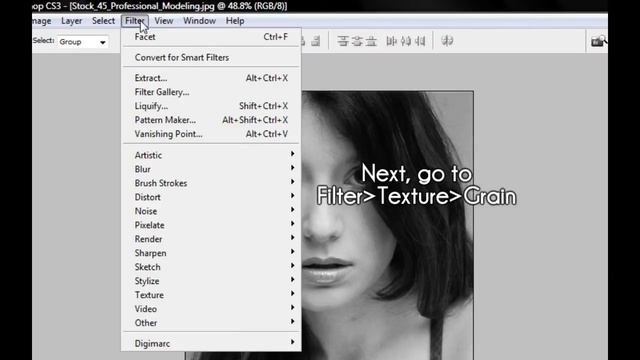Click the Go to Bridge icon
The width and height of the screenshot is (640, 360).
pos(598,41)
